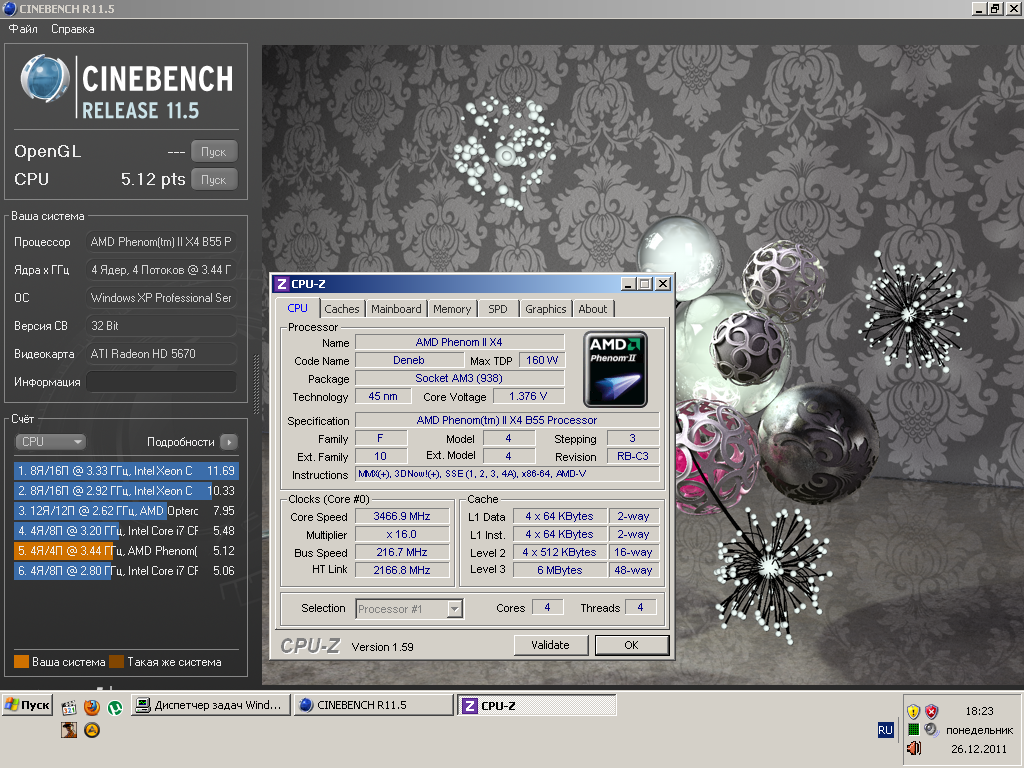
Task: Click the ATI Radeon HD 5670 field
Action: tap(161, 354)
